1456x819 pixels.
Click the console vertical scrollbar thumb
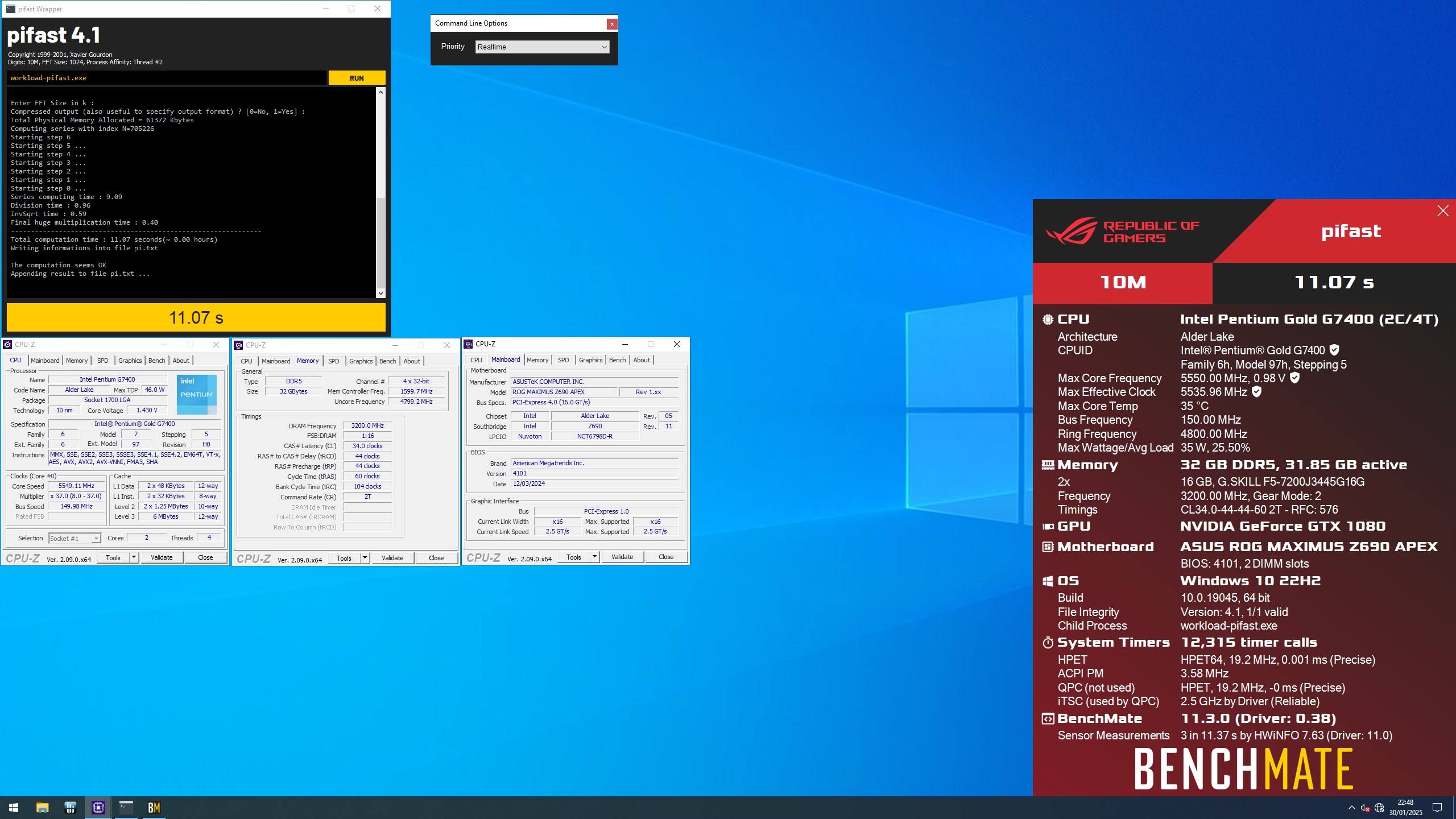coord(380,243)
